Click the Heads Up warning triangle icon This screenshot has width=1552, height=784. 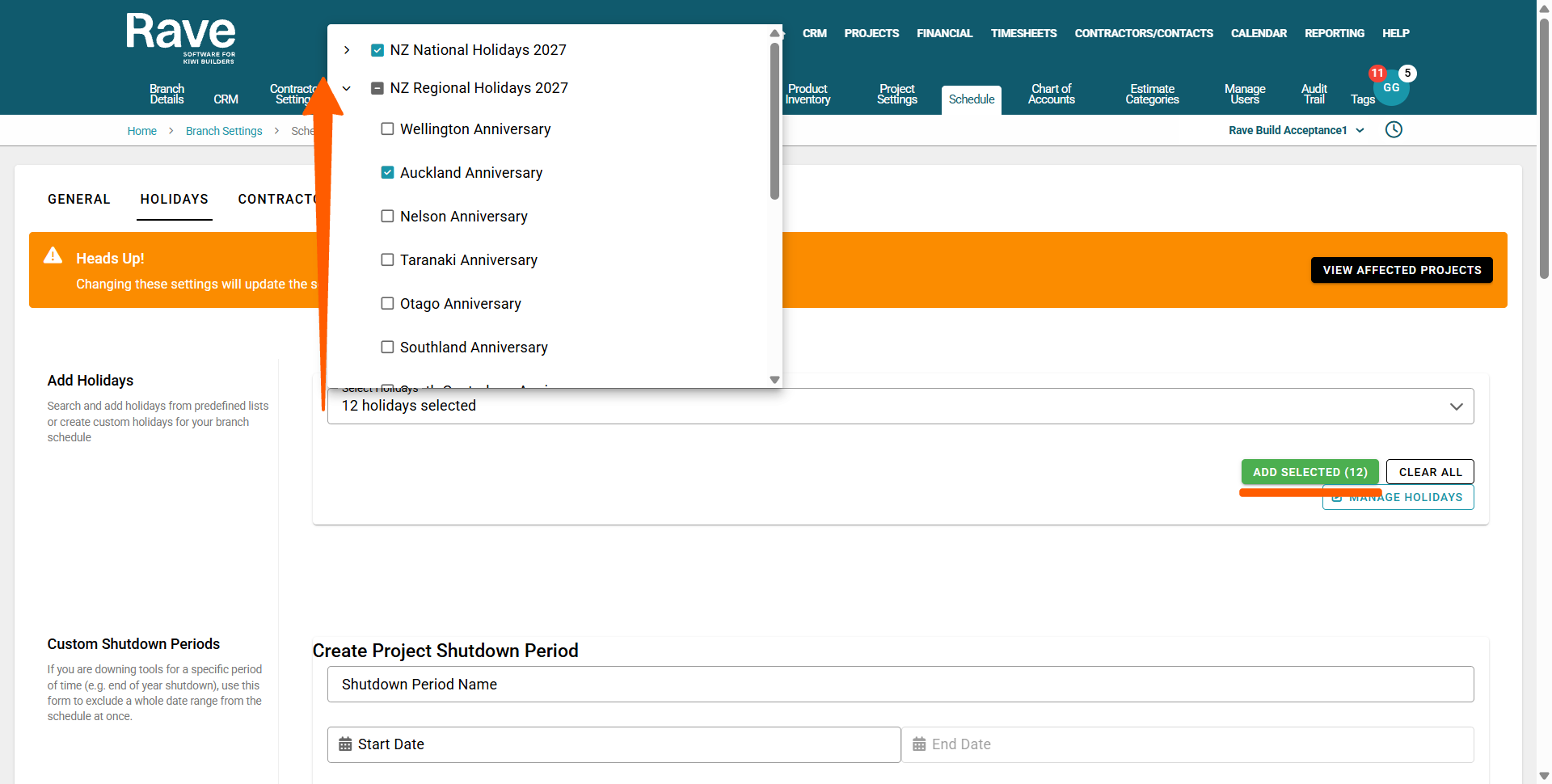[53, 256]
